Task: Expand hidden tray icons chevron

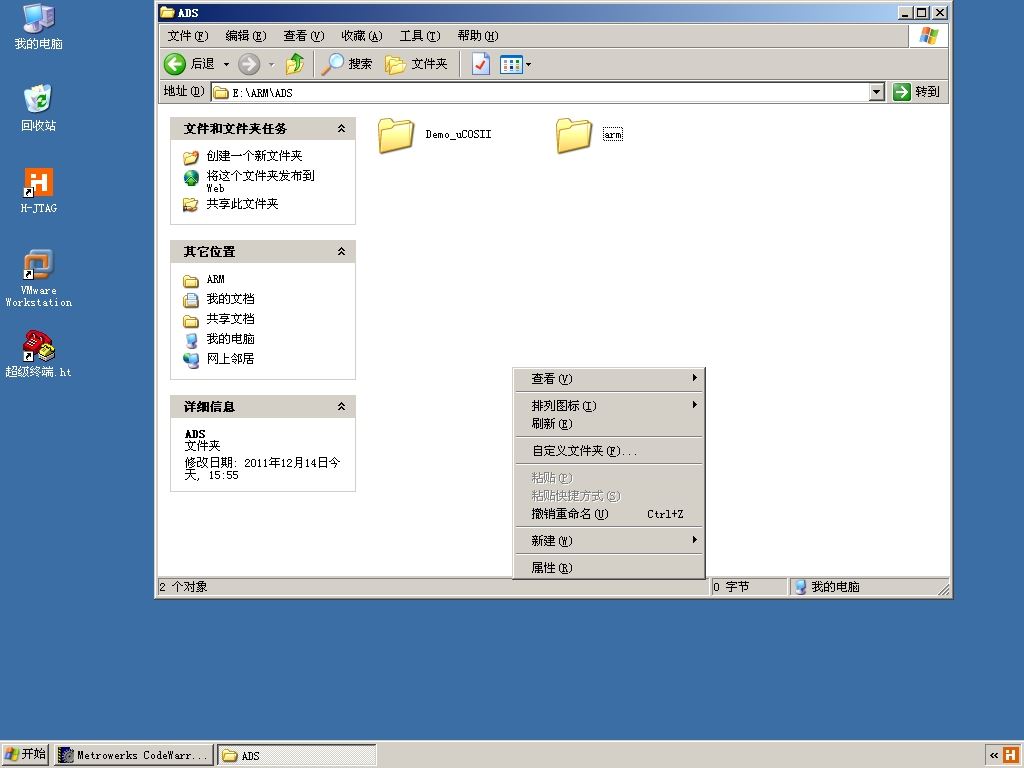Action: [x=993, y=756]
